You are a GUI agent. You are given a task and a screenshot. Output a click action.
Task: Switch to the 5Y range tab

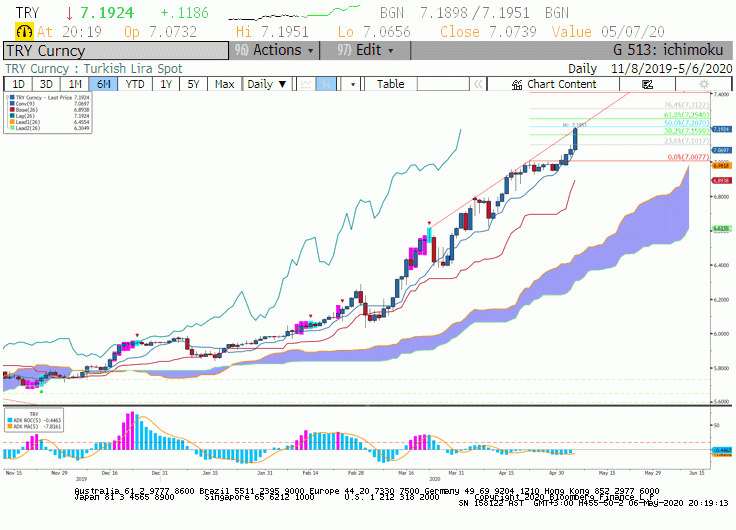[193, 84]
